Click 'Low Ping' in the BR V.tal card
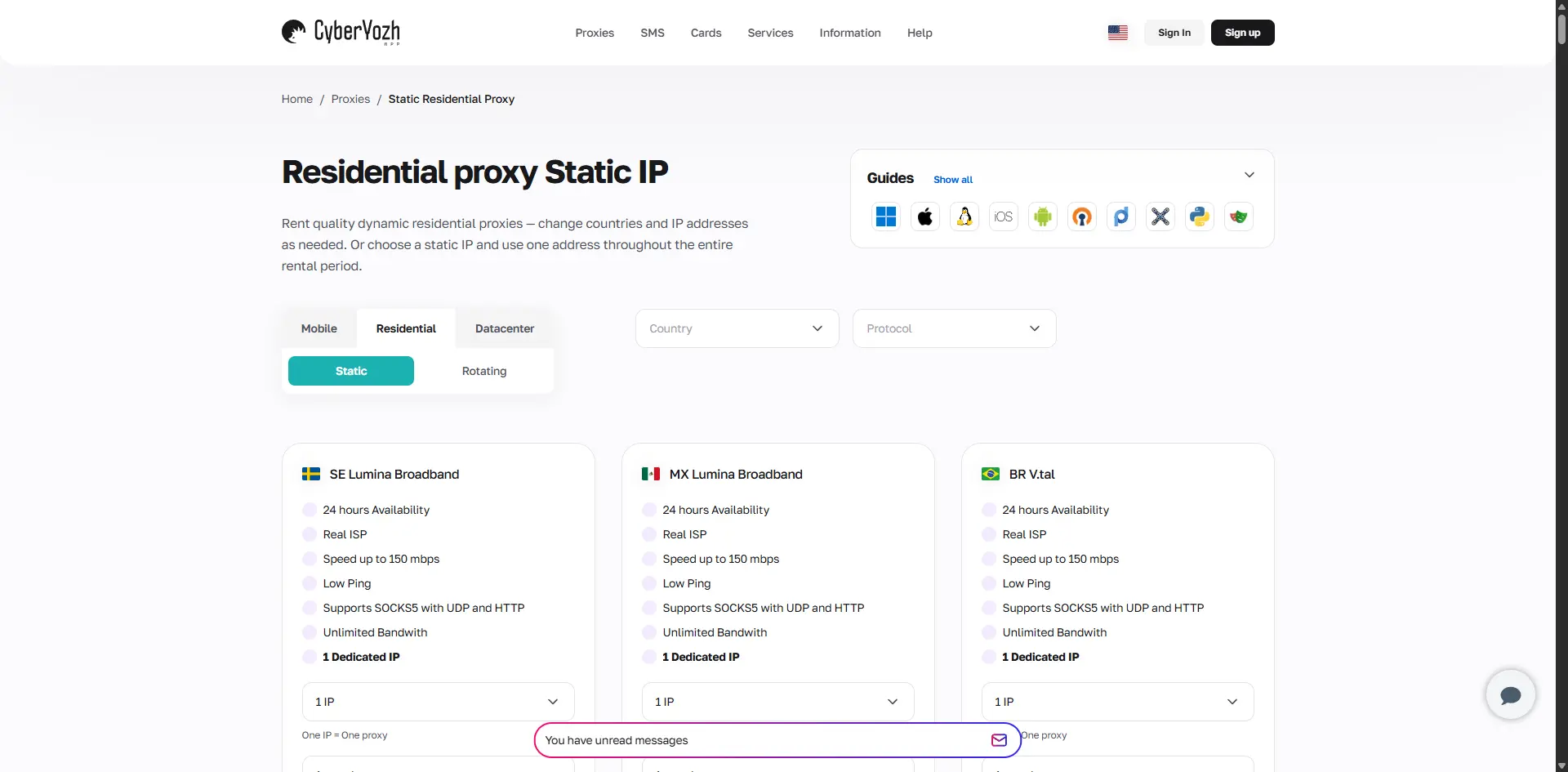This screenshot has height=772, width=1568. (1027, 583)
